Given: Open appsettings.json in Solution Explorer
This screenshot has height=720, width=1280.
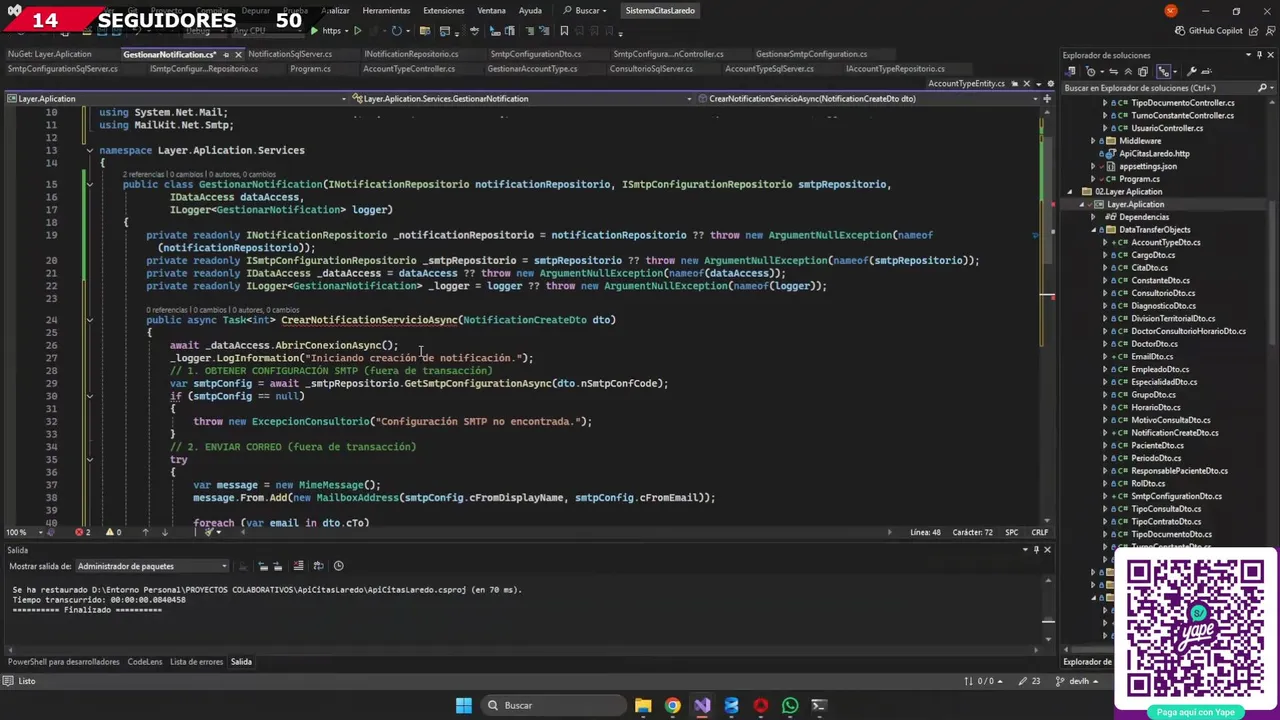Looking at the screenshot, I should pyautogui.click(x=1147, y=166).
